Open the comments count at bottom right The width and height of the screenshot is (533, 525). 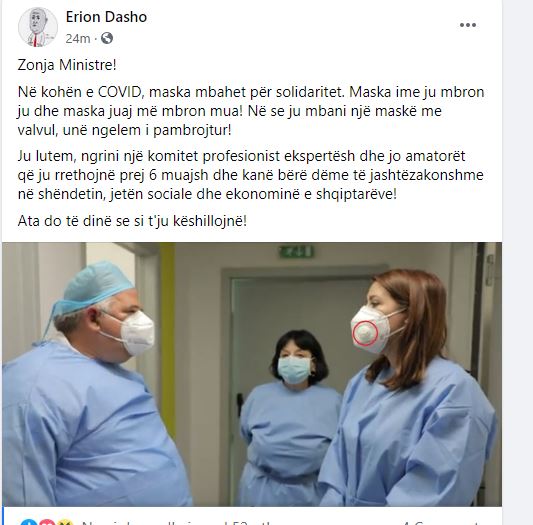click(442, 523)
